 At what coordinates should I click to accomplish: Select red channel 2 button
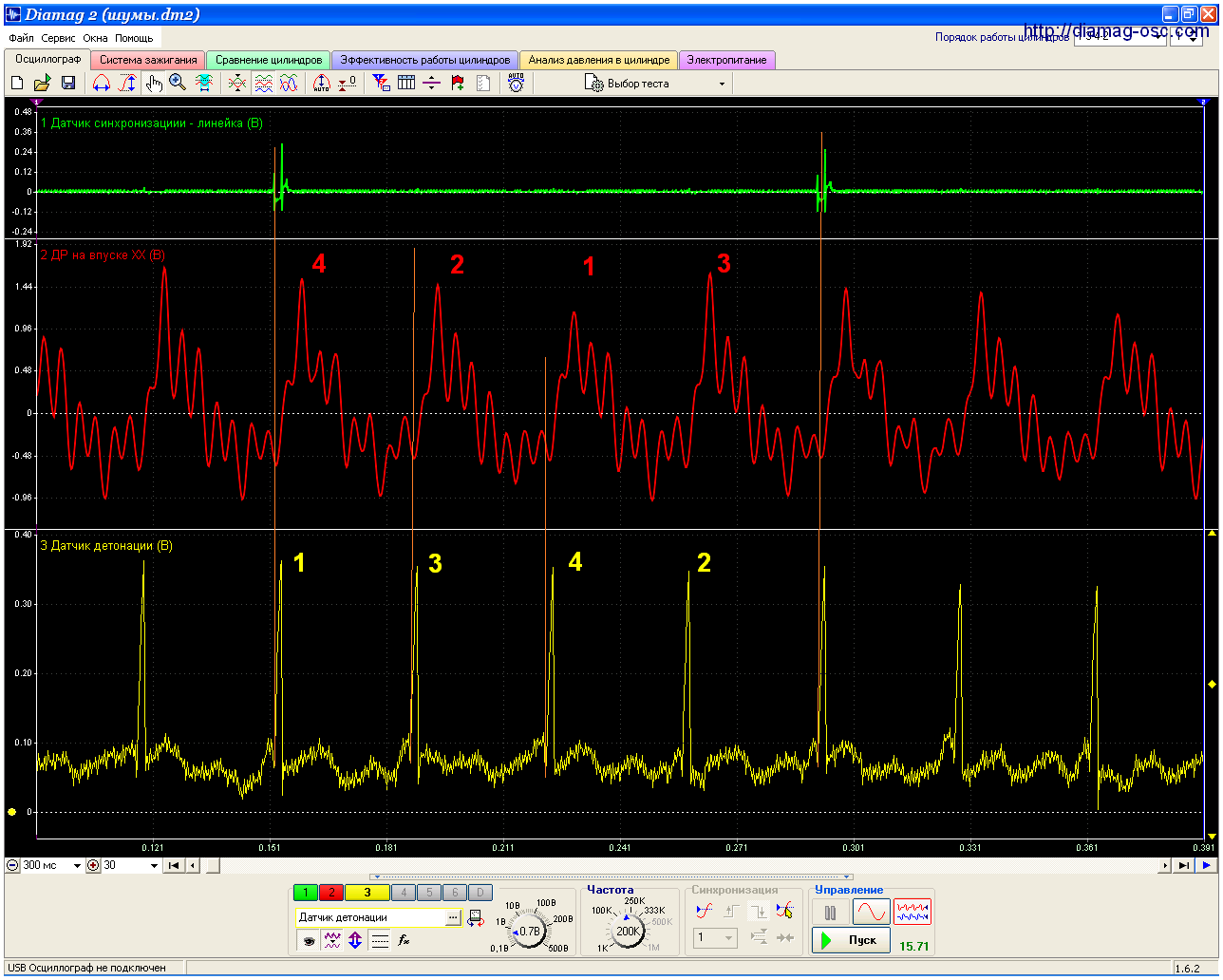tap(331, 893)
